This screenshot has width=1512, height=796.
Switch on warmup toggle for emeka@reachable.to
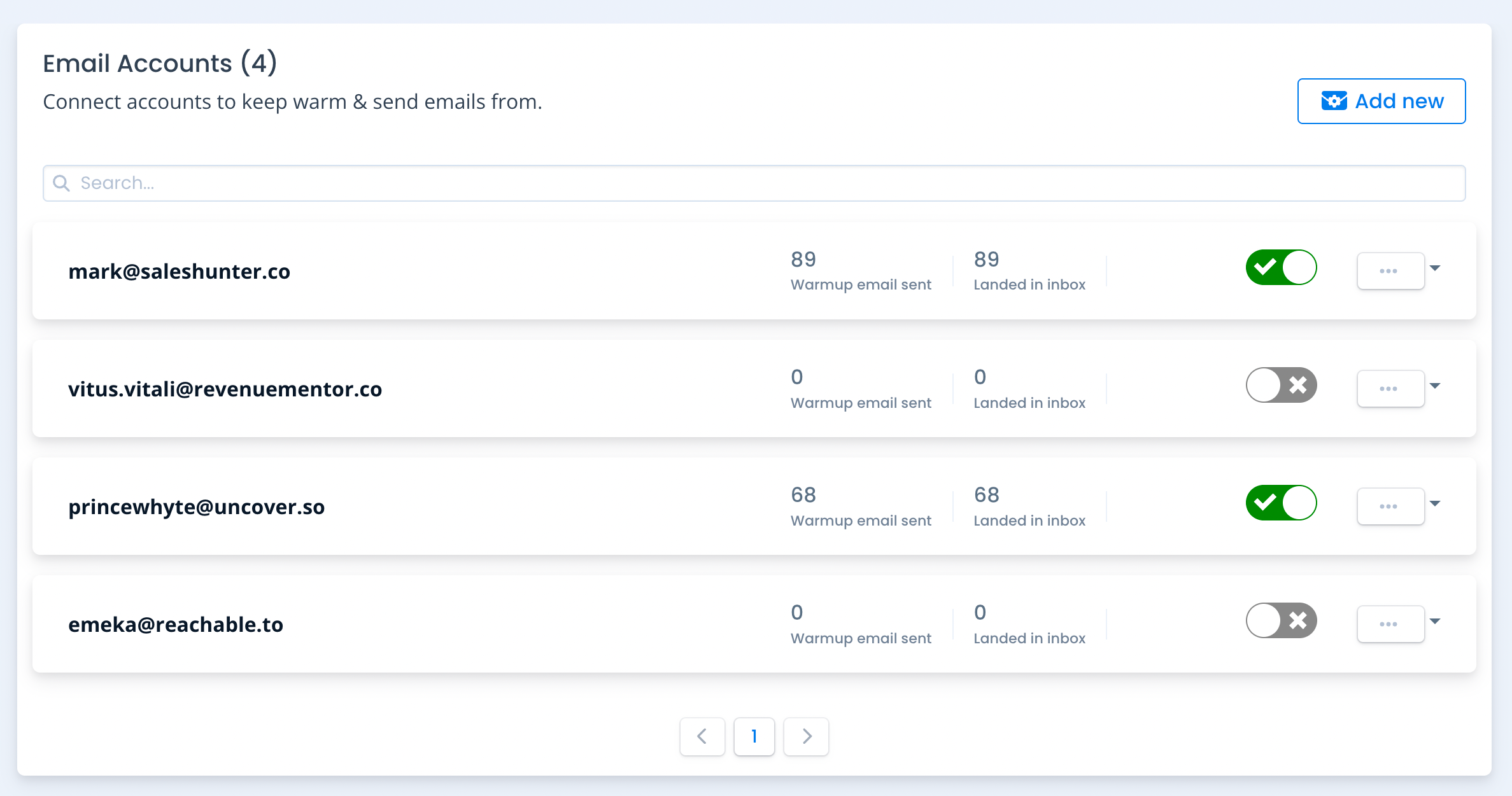(x=1281, y=620)
